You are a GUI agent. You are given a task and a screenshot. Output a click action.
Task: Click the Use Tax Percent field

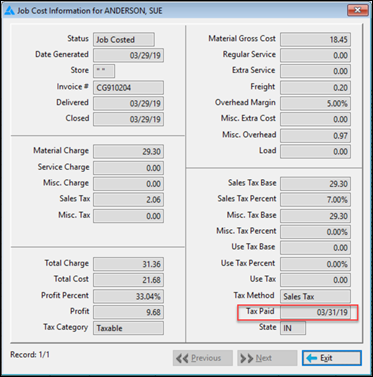[315, 264]
